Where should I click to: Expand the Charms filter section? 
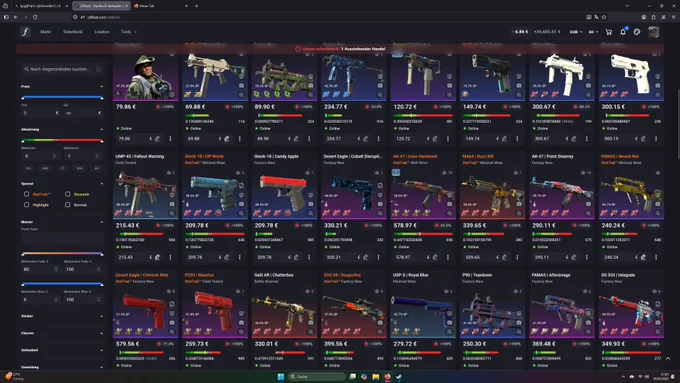(62, 333)
